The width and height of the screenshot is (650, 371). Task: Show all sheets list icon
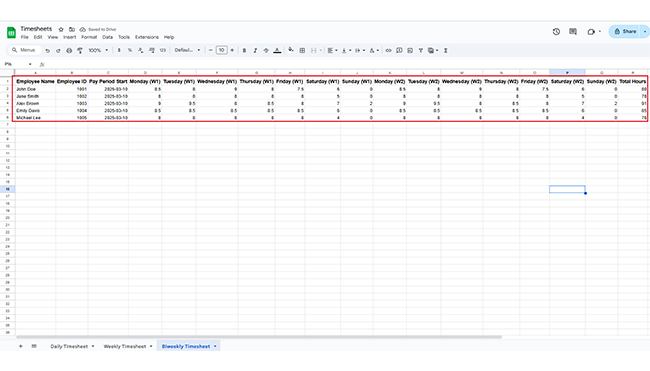pyautogui.click(x=34, y=346)
